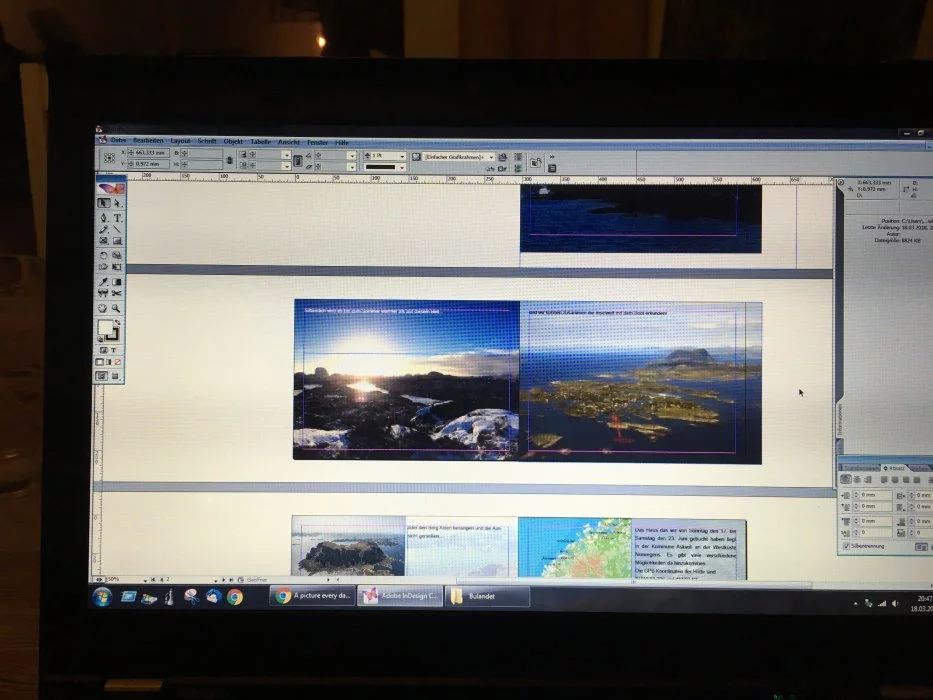Select the black arrow Selection tool
The width and height of the screenshot is (933, 700).
click(104, 203)
